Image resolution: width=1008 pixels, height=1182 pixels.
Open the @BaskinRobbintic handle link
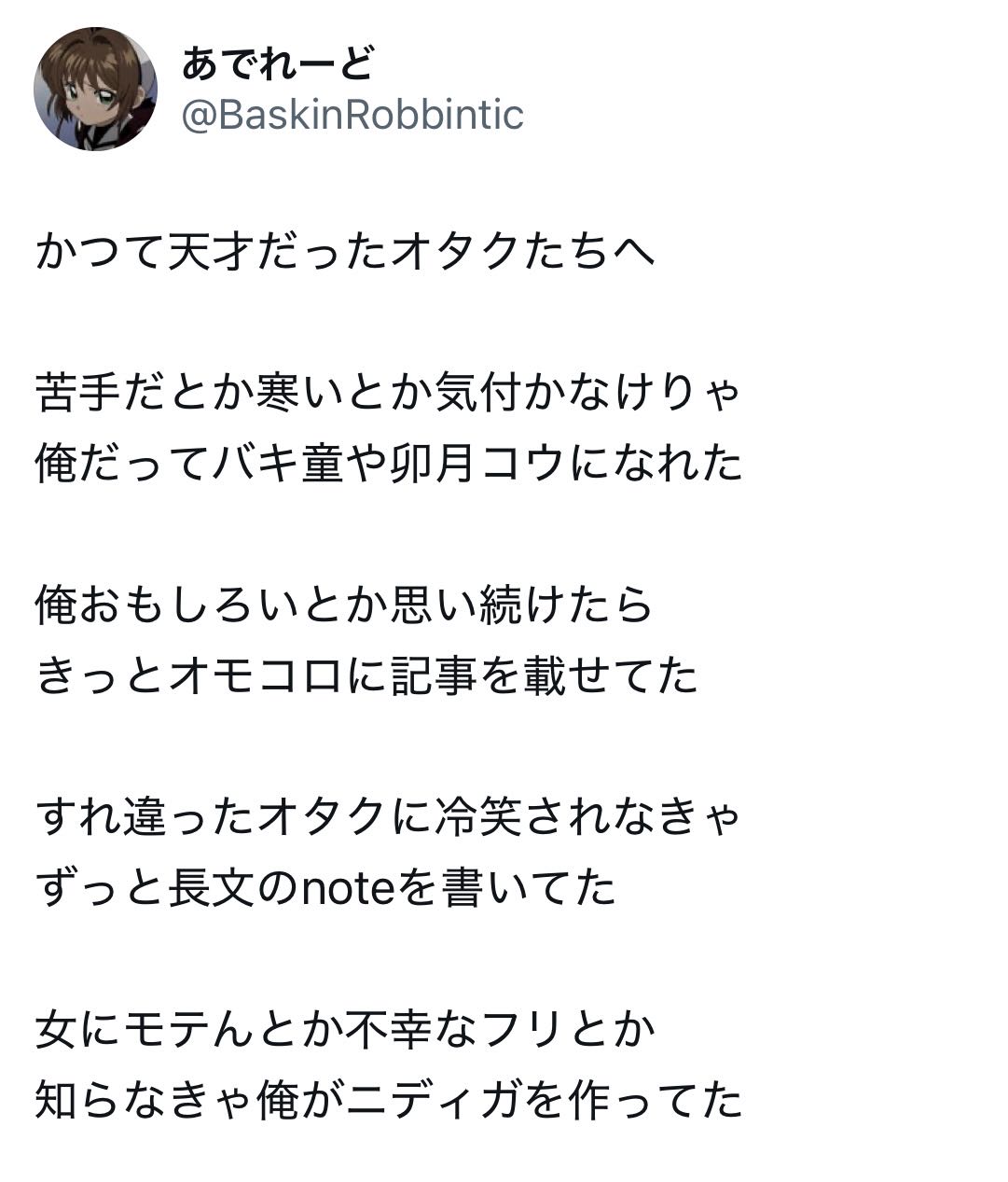click(x=352, y=116)
